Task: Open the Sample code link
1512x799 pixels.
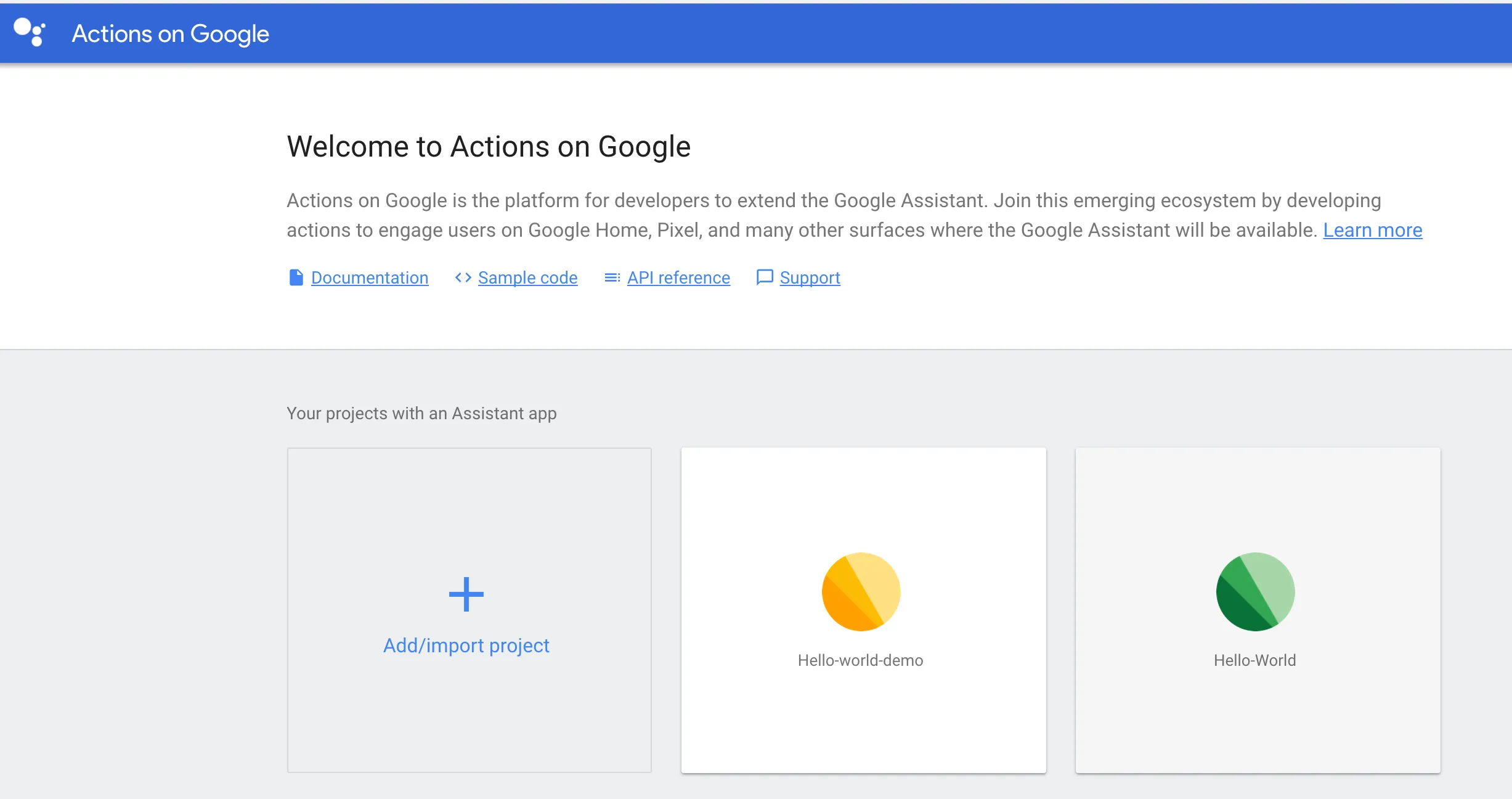Action: (527, 278)
